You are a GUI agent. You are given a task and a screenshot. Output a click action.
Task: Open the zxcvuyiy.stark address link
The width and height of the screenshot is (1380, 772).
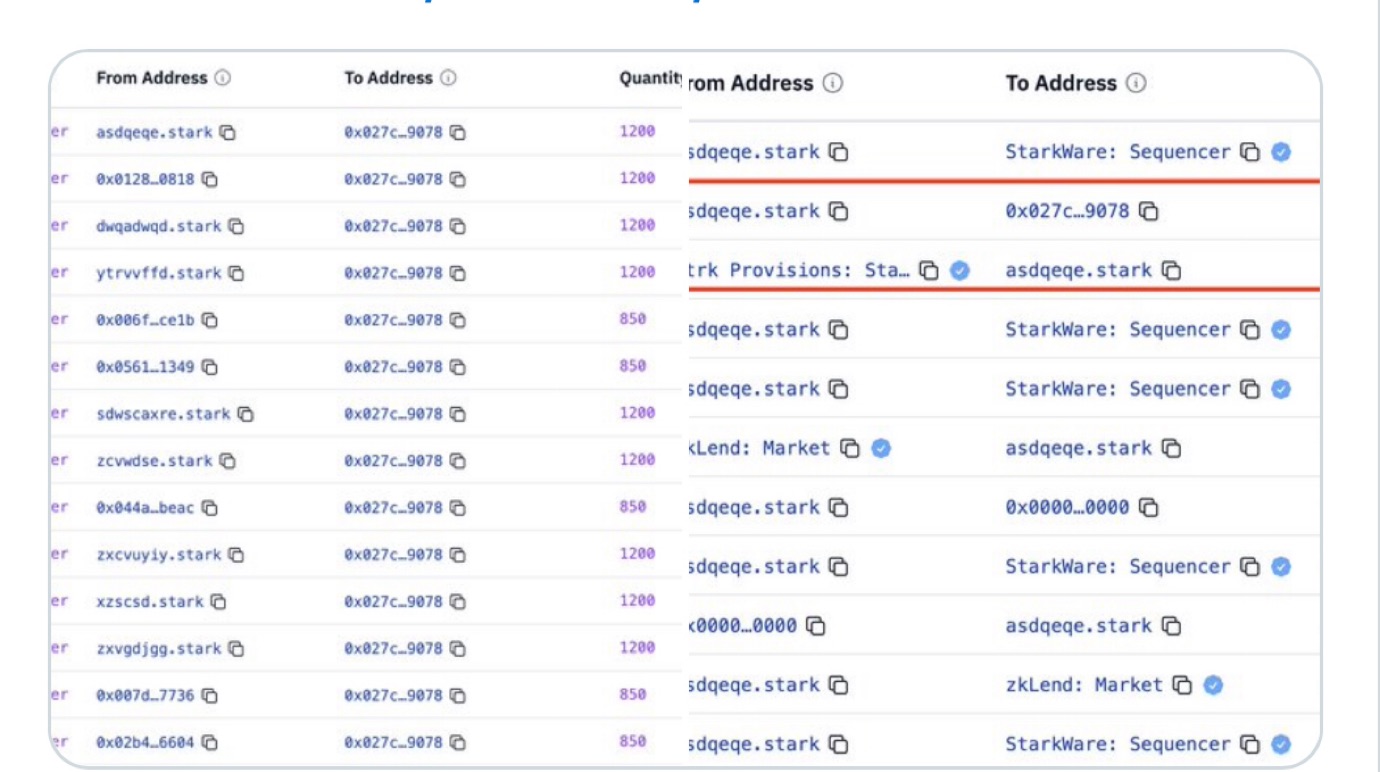click(158, 555)
